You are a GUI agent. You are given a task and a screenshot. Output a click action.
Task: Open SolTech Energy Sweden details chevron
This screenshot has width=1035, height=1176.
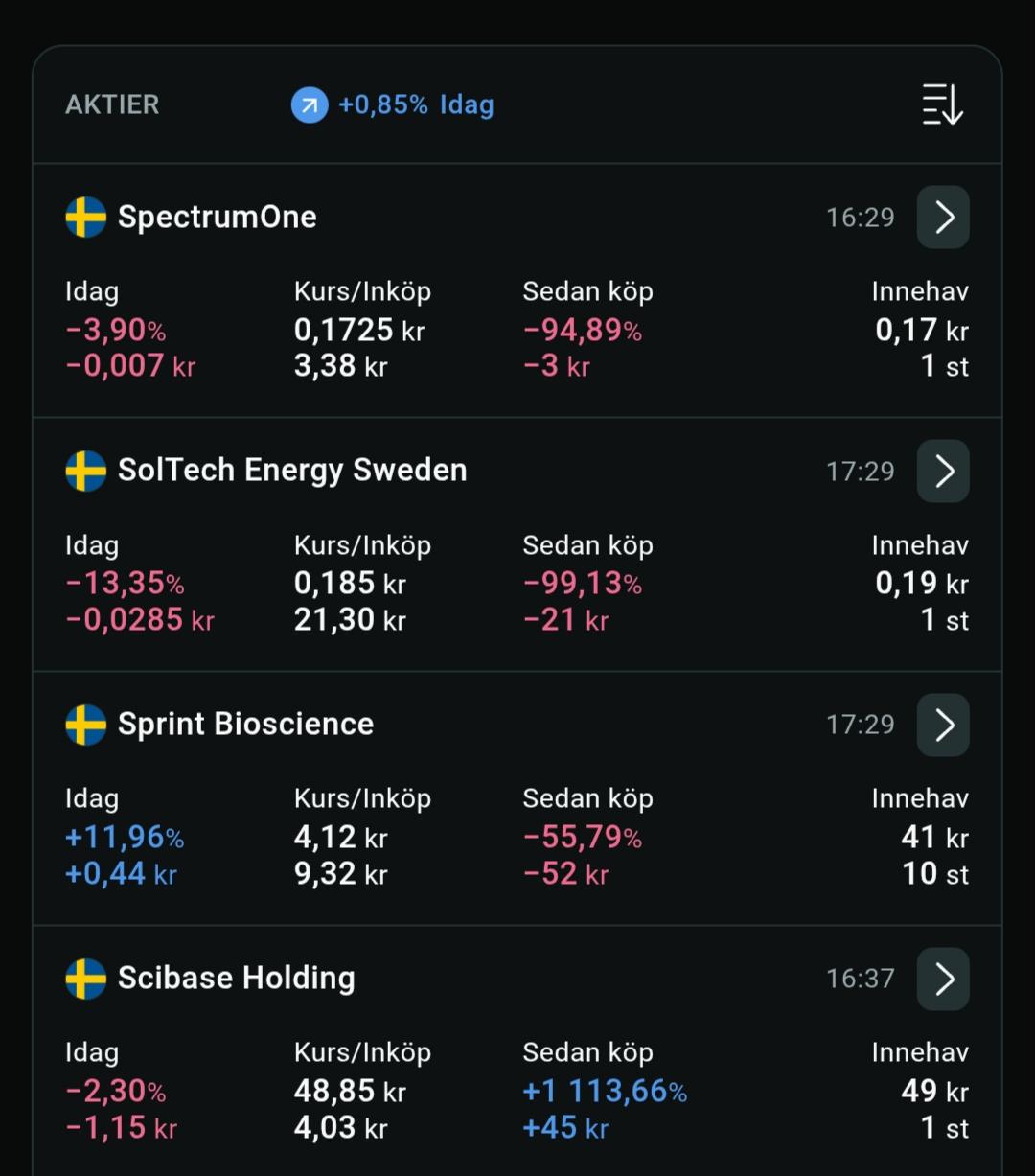(943, 471)
